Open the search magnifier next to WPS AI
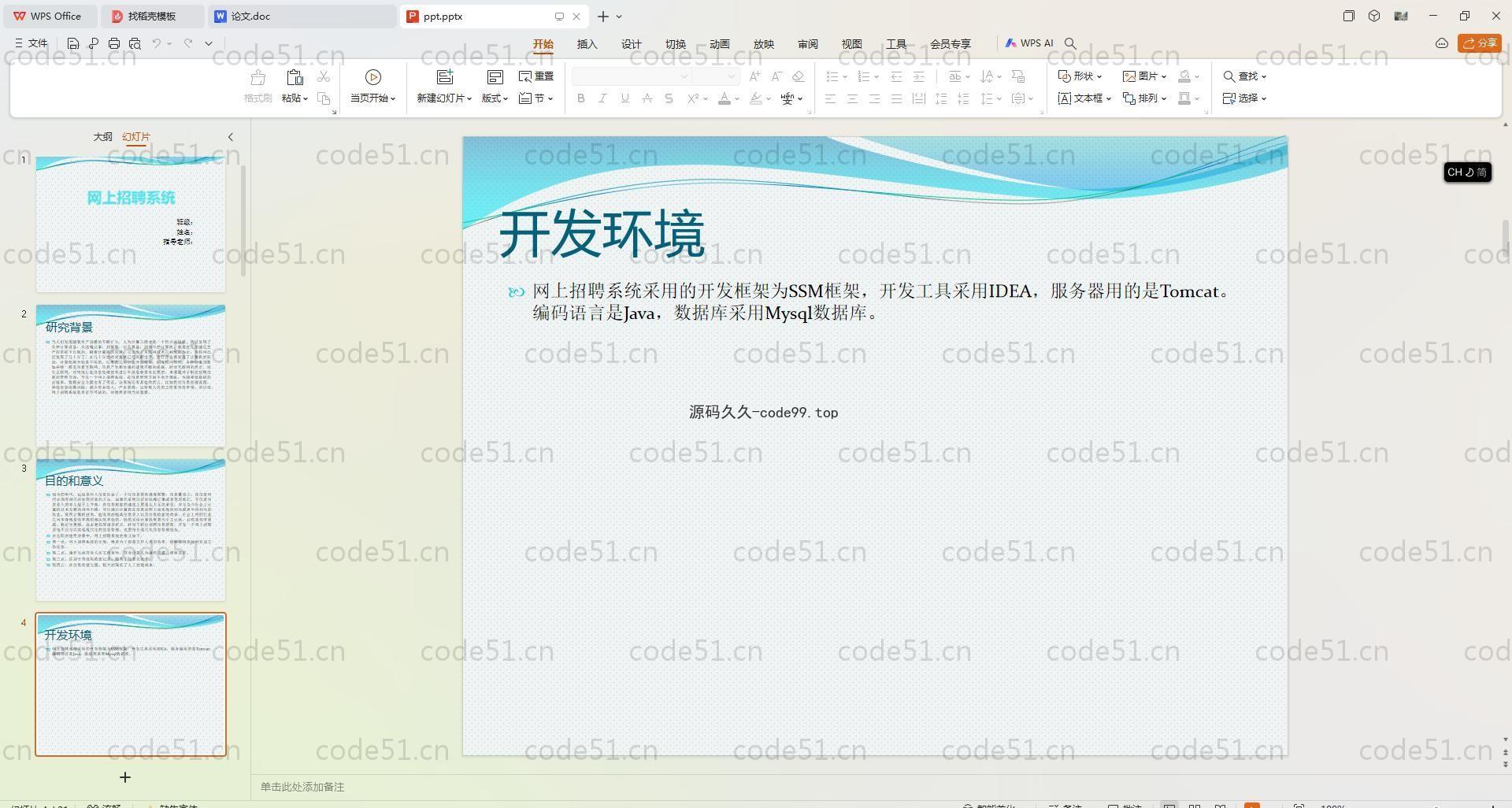This screenshot has width=1512, height=808. tap(1070, 43)
